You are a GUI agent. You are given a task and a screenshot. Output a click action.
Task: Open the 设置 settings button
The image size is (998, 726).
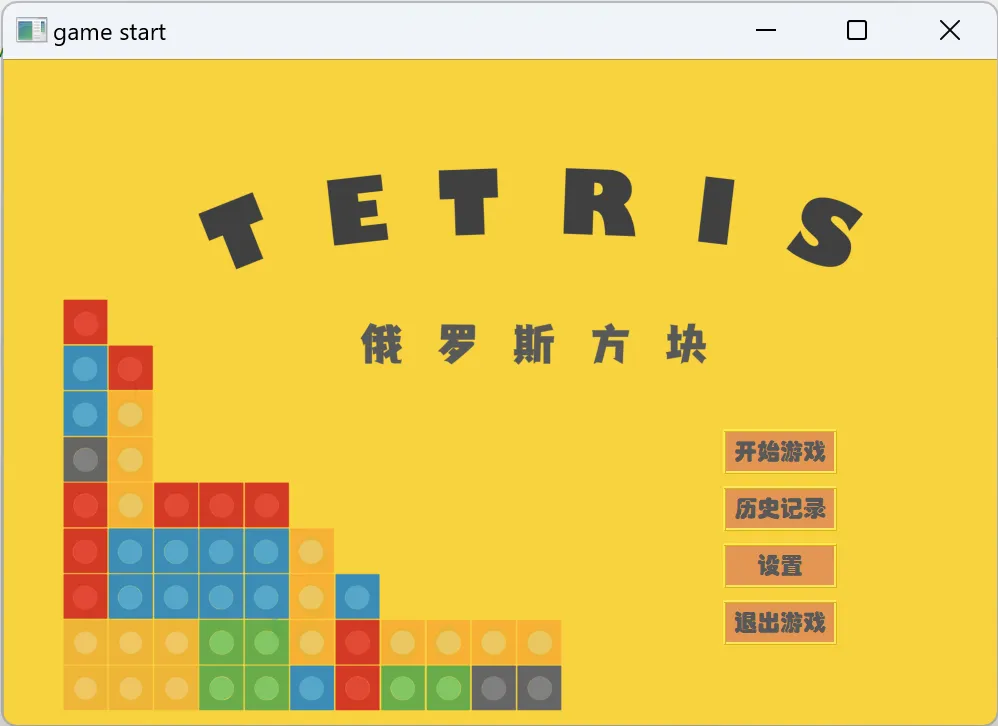point(779,566)
